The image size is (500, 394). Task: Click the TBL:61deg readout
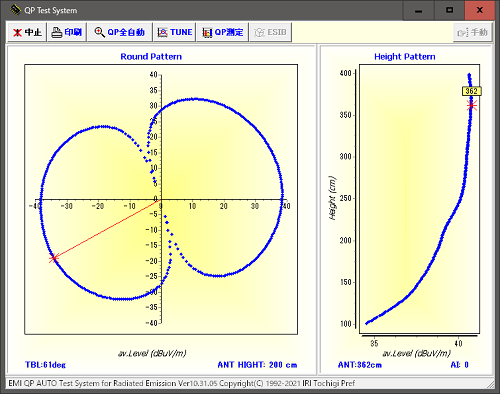coord(45,365)
